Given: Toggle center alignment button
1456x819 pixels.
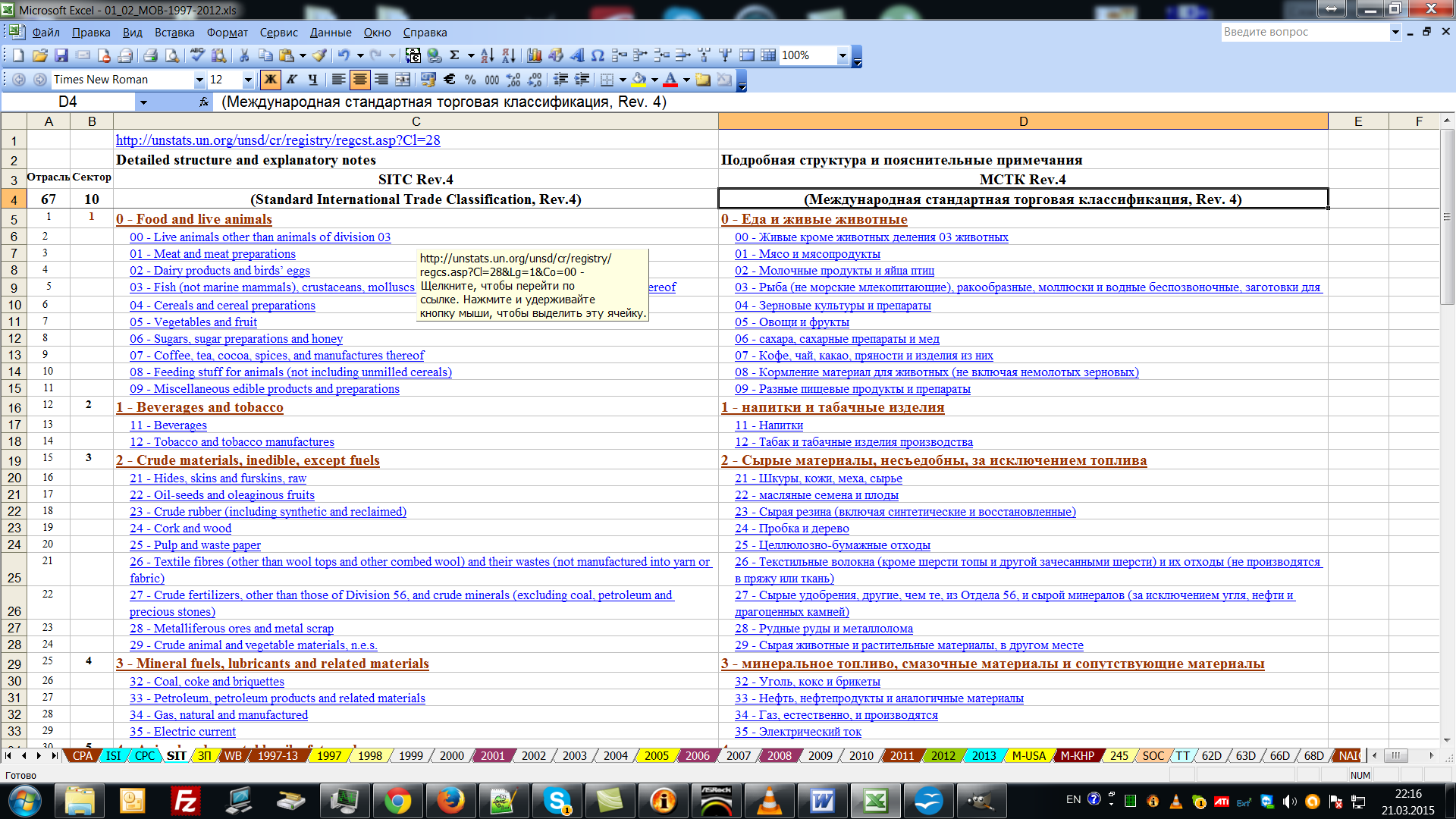Looking at the screenshot, I should pos(360,80).
